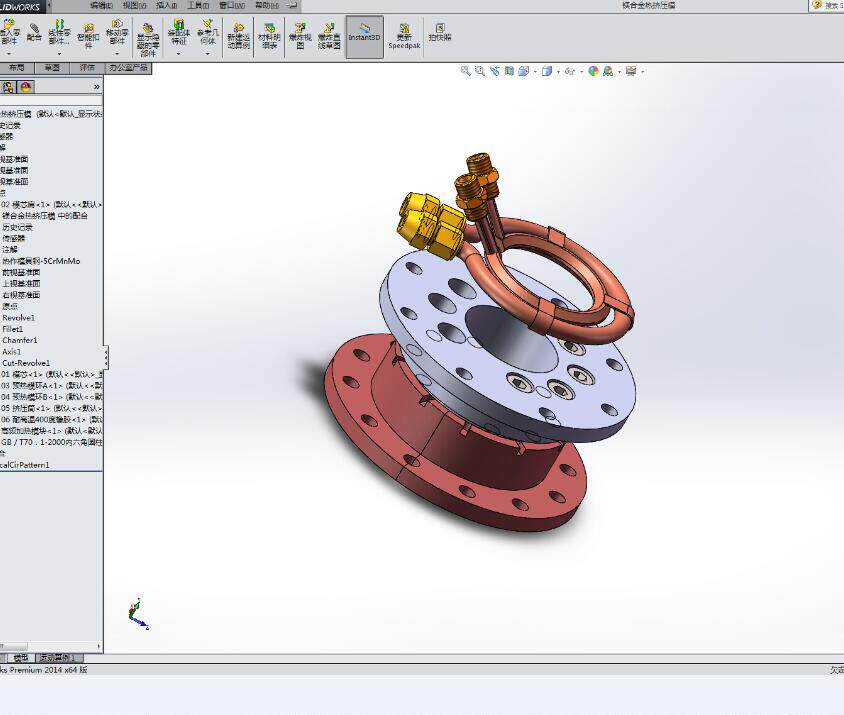Switch to the Sketch (草图) tab
844x715 pixels.
tap(52, 68)
